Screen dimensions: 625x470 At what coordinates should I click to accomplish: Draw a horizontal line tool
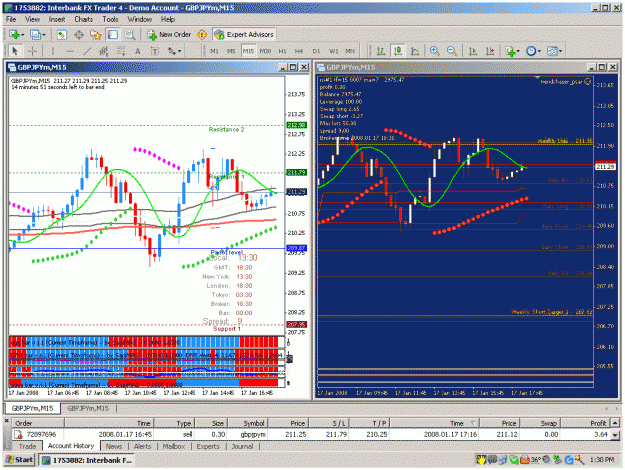click(x=70, y=51)
